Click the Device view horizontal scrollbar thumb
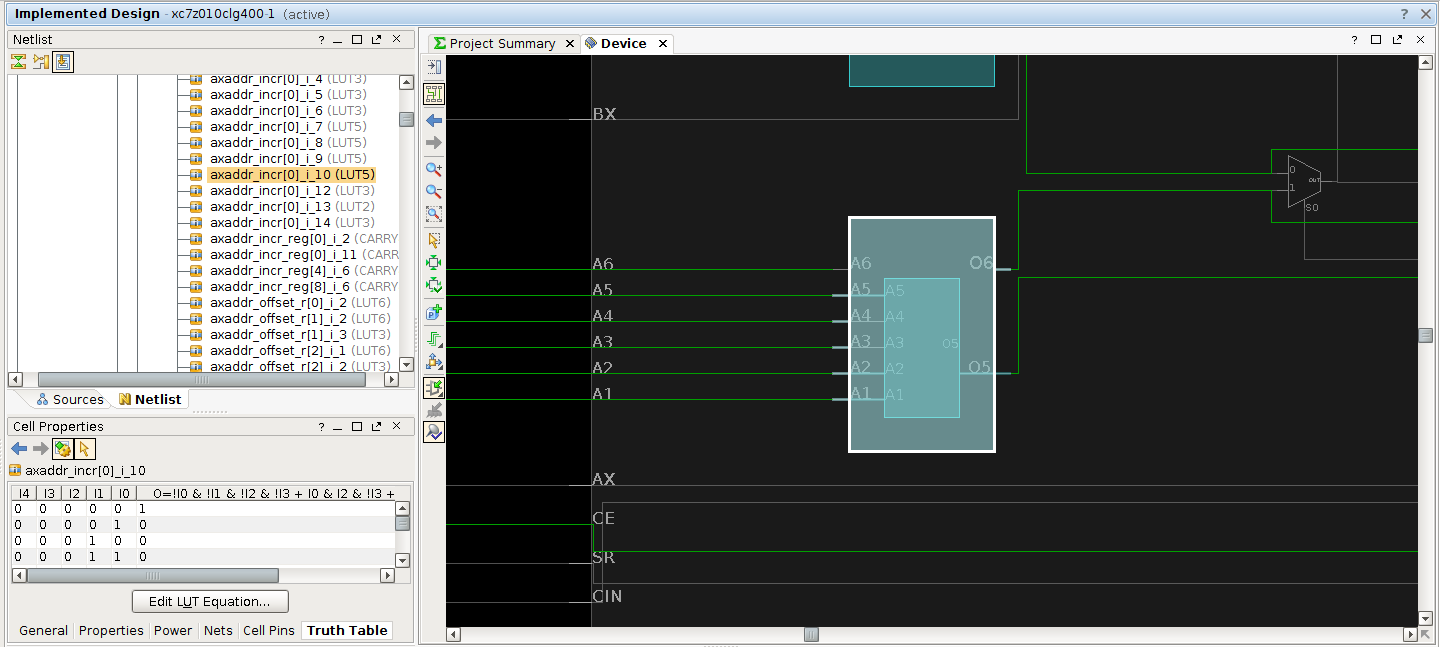The width and height of the screenshot is (1440, 647). (811, 634)
